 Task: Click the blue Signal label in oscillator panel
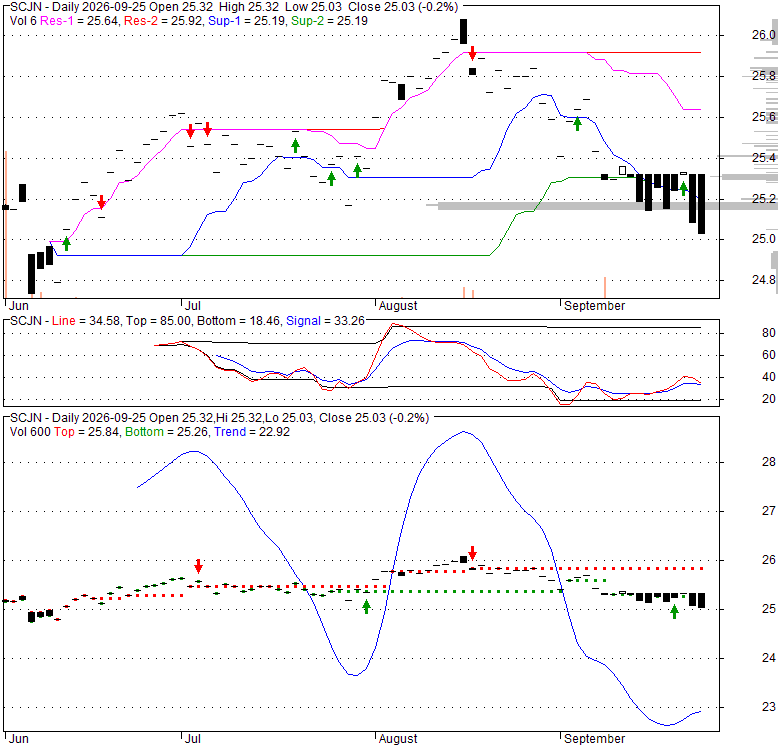click(x=303, y=321)
